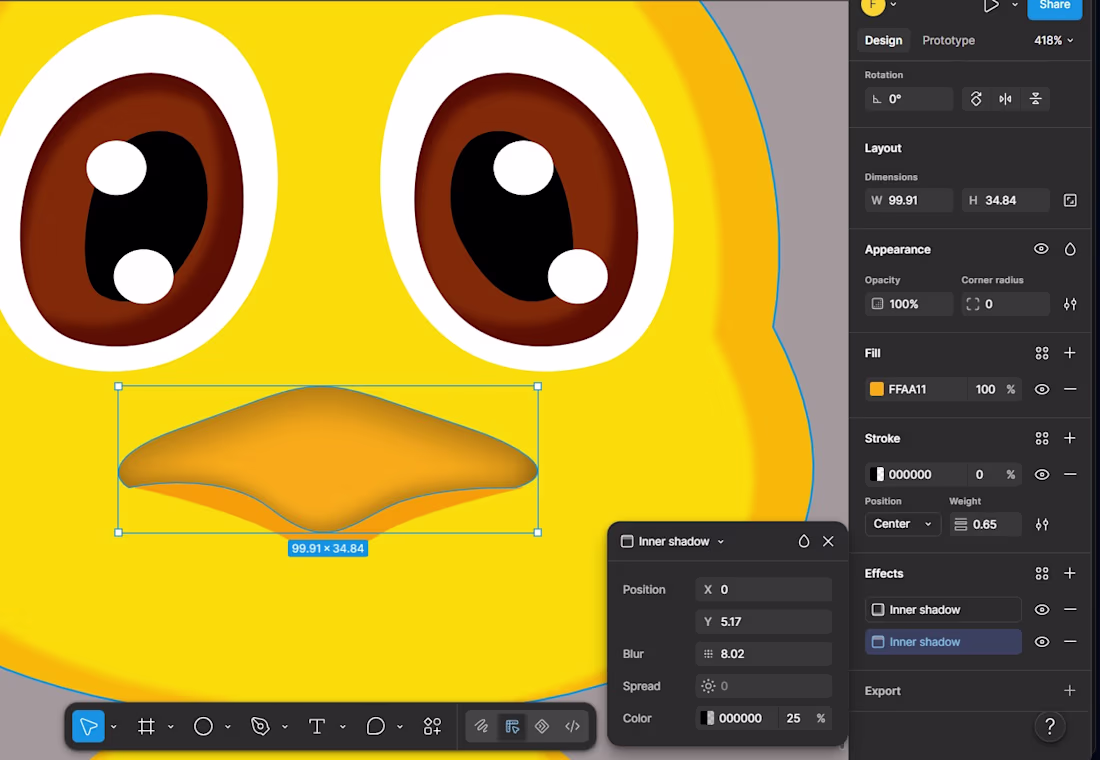Open the stroke Position Center dropdown
Viewport: 1100px width, 760px height.
coord(902,524)
